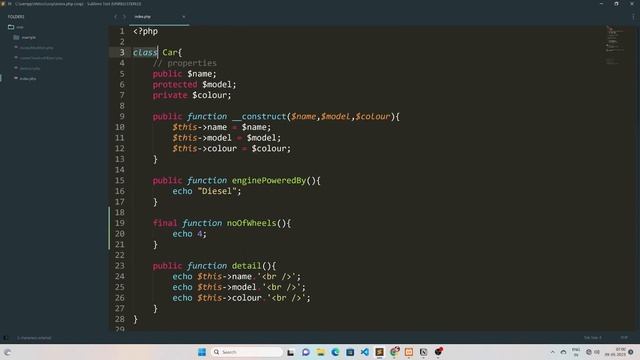The height and width of the screenshot is (360, 640).
Task: Click the FOLDERS sidebar heading
Action: click(16, 17)
